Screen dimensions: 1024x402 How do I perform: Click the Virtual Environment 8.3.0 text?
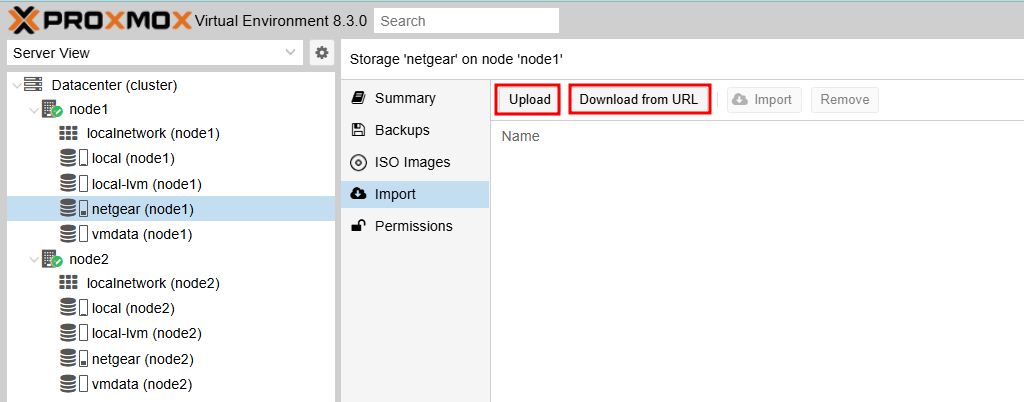pyautogui.click(x=281, y=21)
